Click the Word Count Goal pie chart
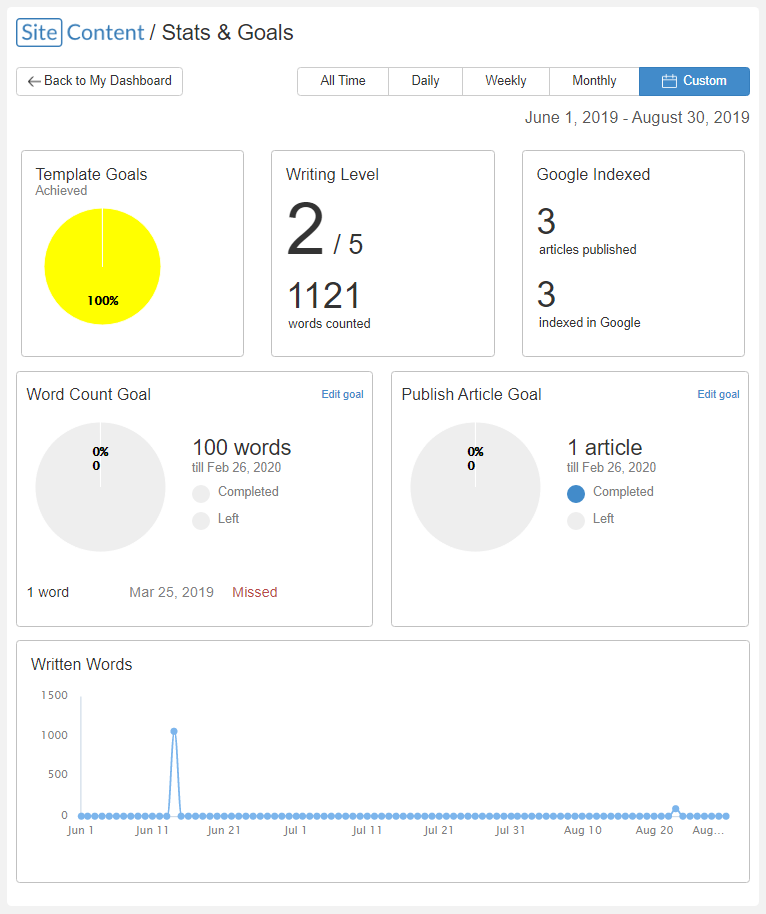766x914 pixels. [100, 487]
